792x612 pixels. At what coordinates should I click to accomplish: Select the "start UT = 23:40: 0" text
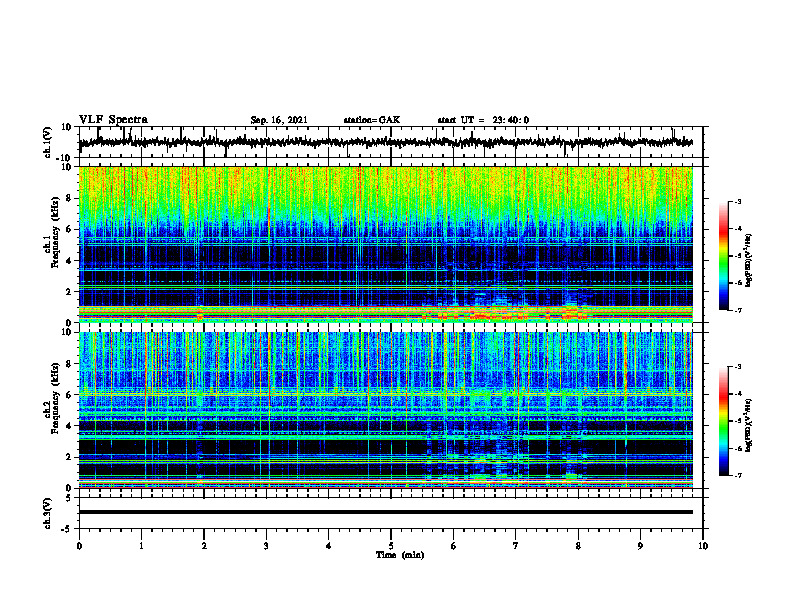pyautogui.click(x=483, y=120)
